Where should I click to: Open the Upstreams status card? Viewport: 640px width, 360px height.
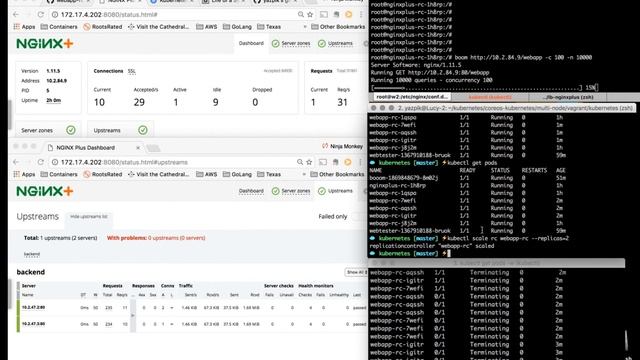point(120,130)
